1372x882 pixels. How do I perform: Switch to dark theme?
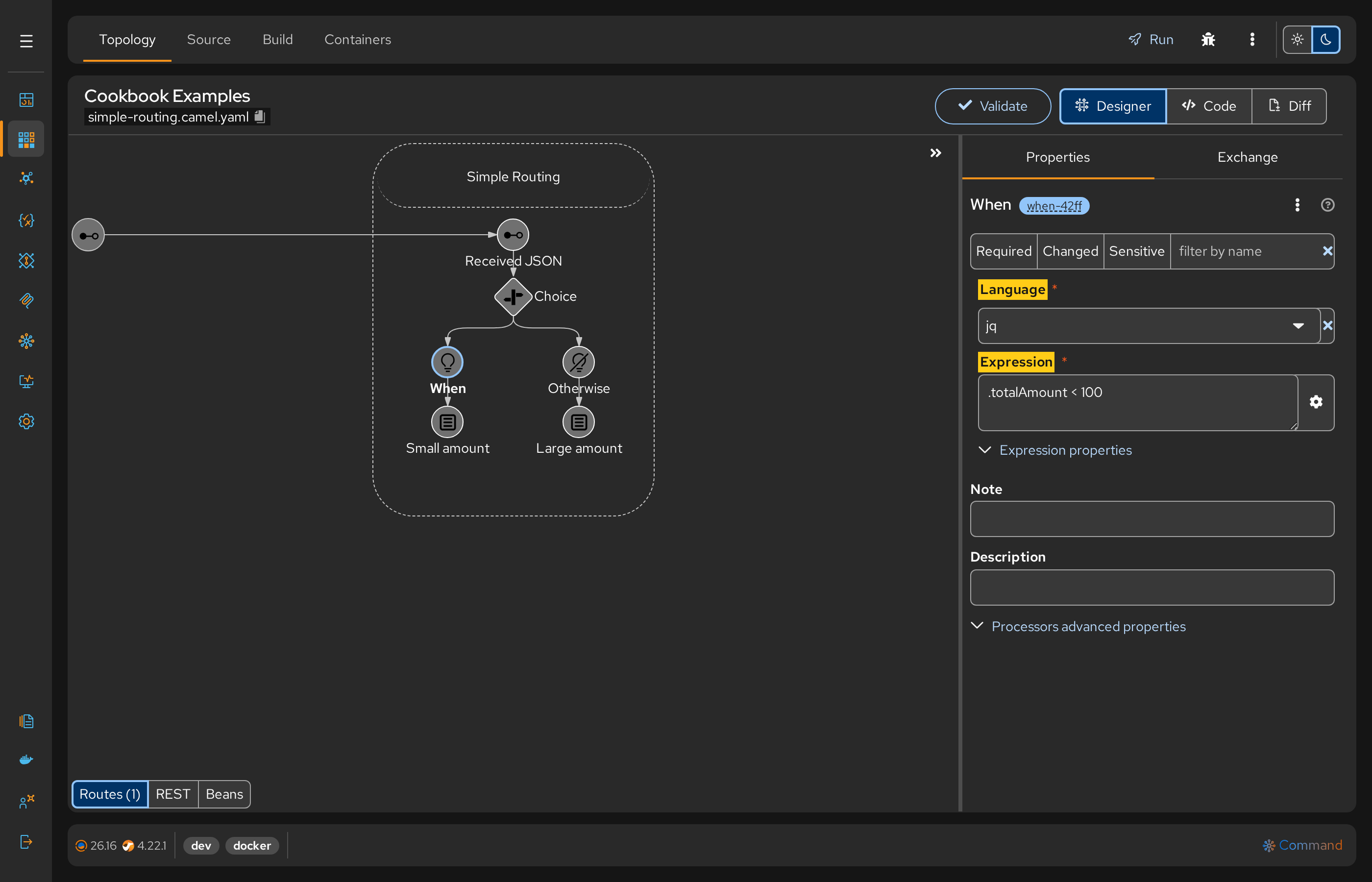point(1325,40)
